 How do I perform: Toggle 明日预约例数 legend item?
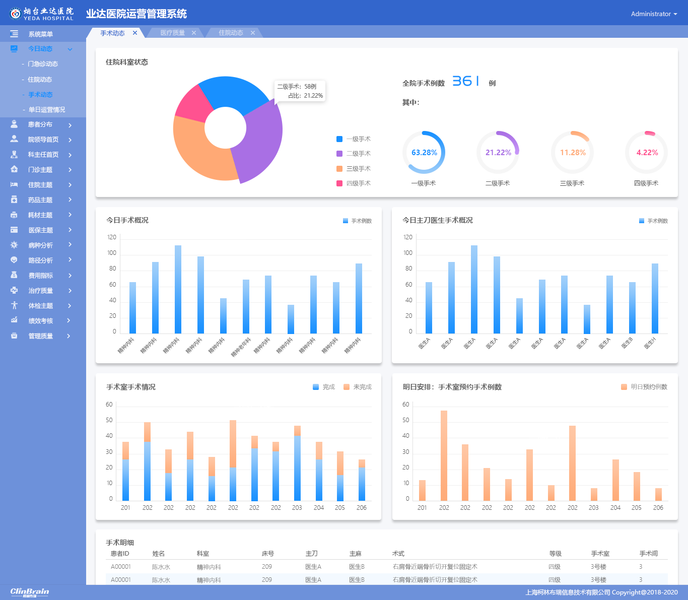tap(644, 387)
